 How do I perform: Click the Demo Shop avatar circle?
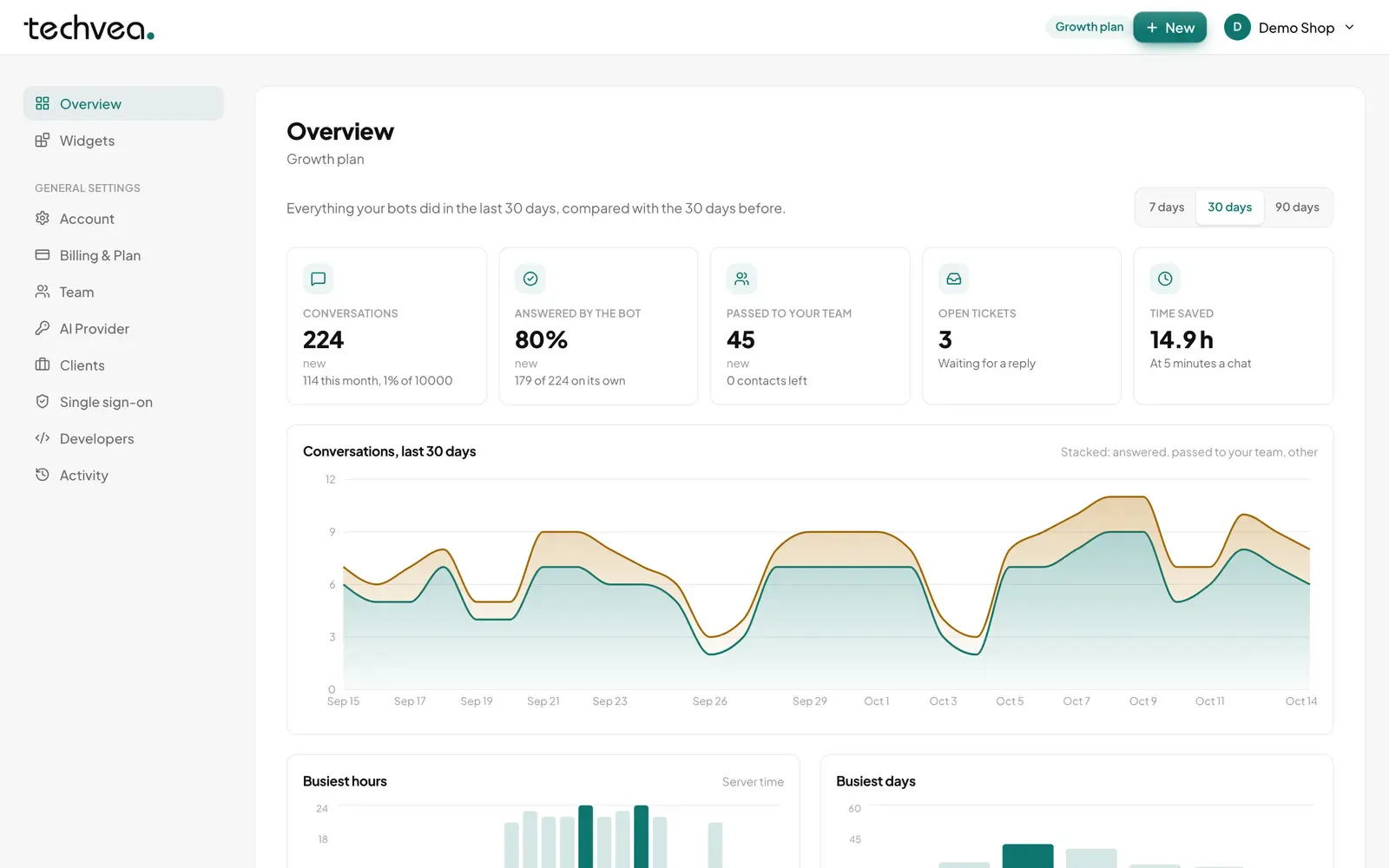pos(1237,27)
